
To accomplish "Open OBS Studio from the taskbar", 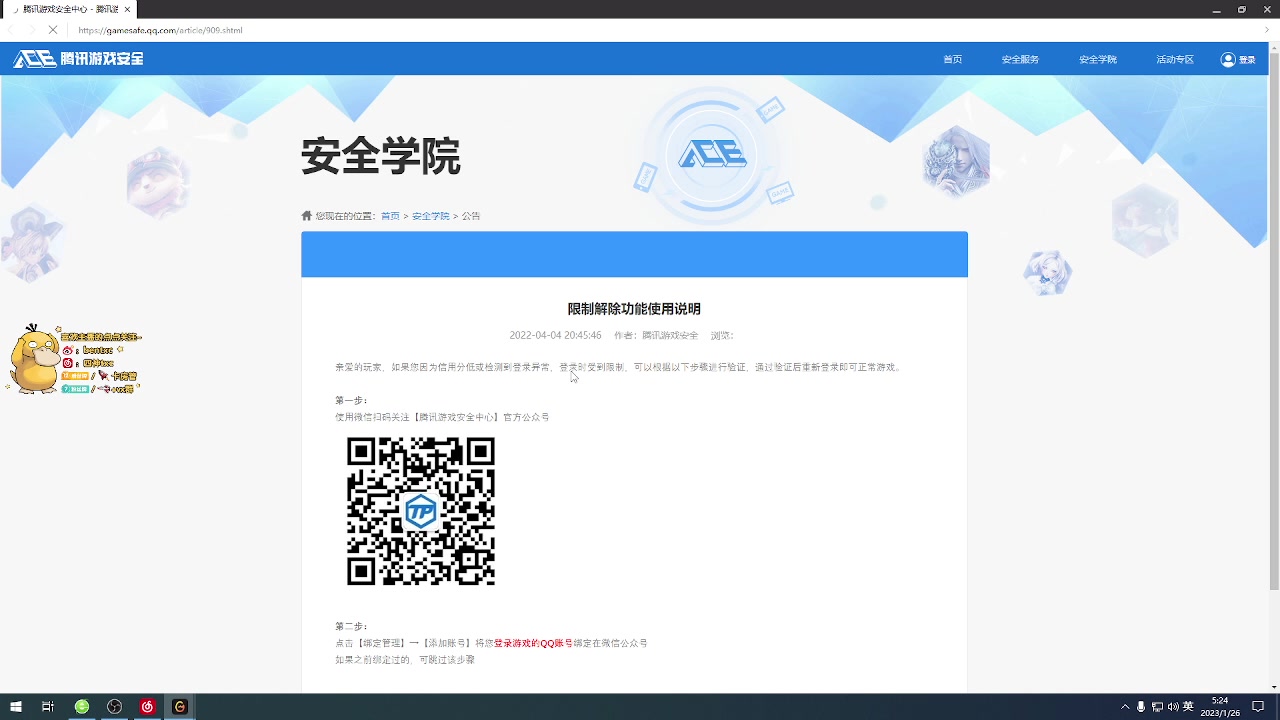I will pos(113,706).
